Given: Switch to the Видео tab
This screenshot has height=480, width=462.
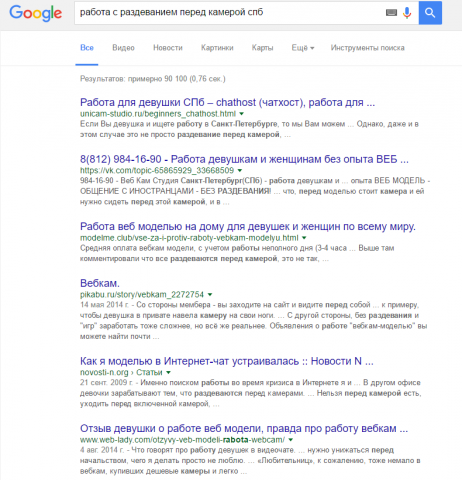Looking at the screenshot, I should pos(123,48).
